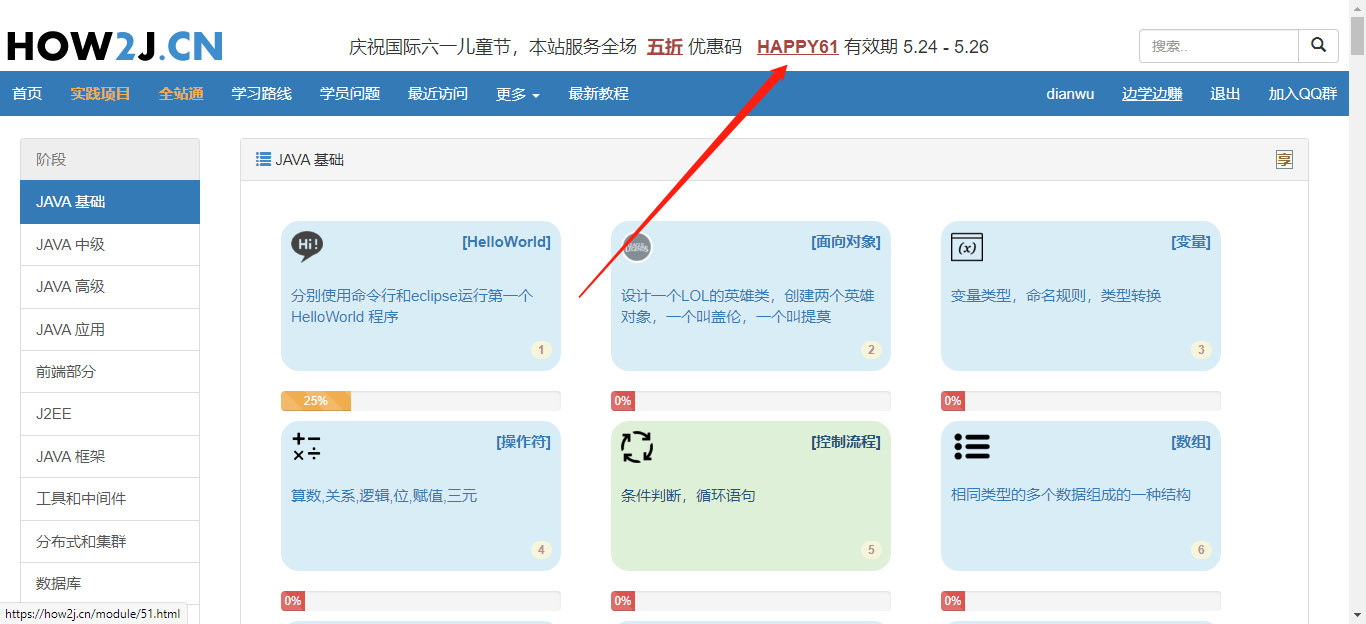
Task: Open the [变量] lesson title
Action: click(1191, 242)
